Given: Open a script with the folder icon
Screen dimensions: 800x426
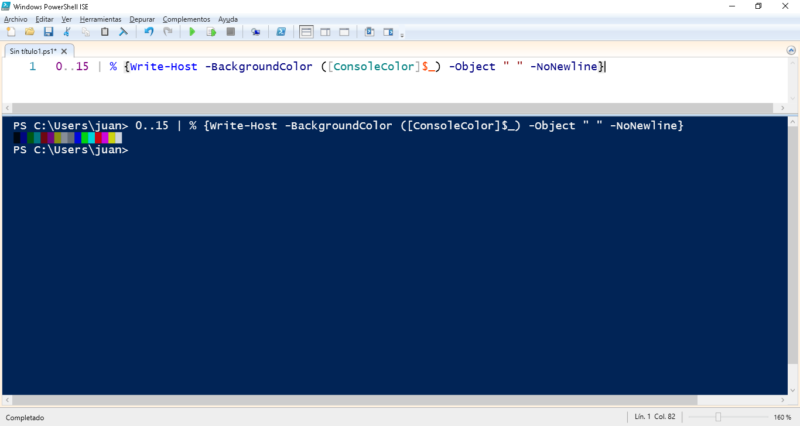Looking at the screenshot, I should [x=30, y=32].
